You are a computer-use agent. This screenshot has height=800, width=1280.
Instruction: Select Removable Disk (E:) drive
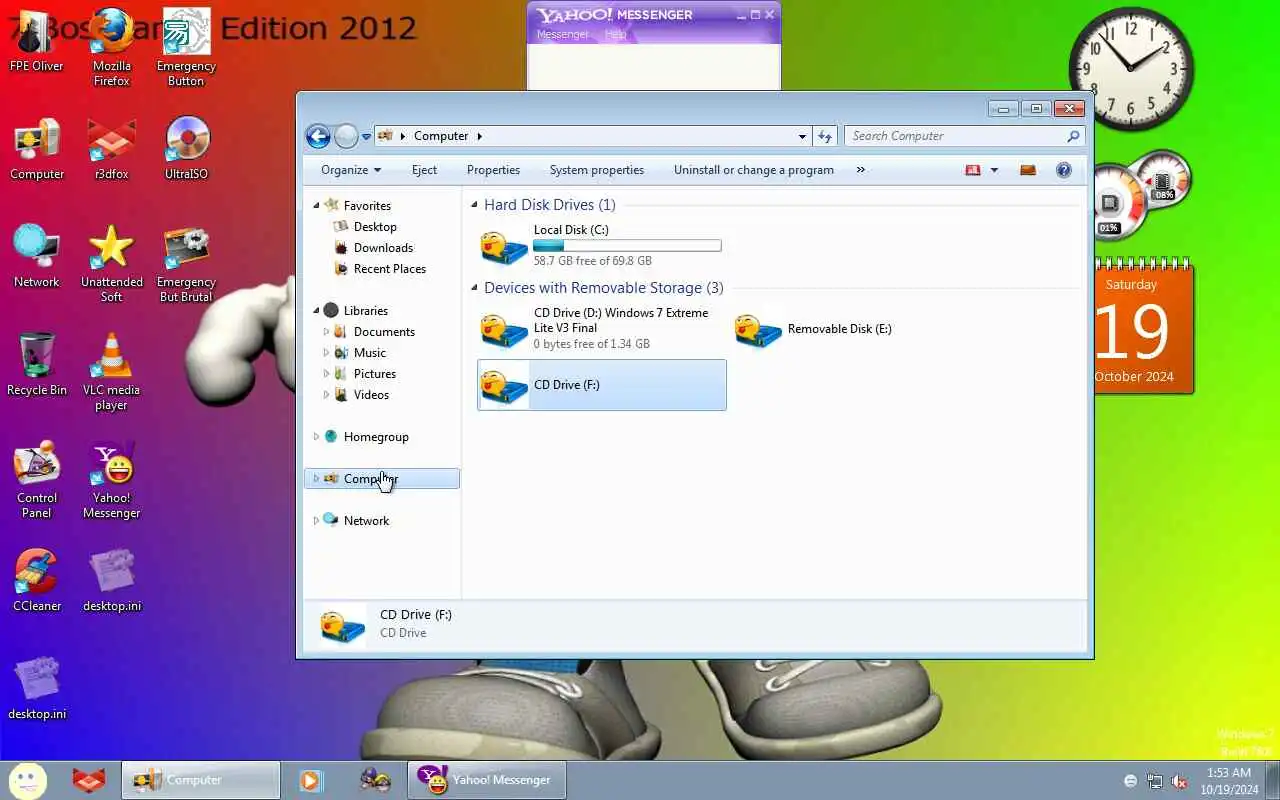point(856,329)
